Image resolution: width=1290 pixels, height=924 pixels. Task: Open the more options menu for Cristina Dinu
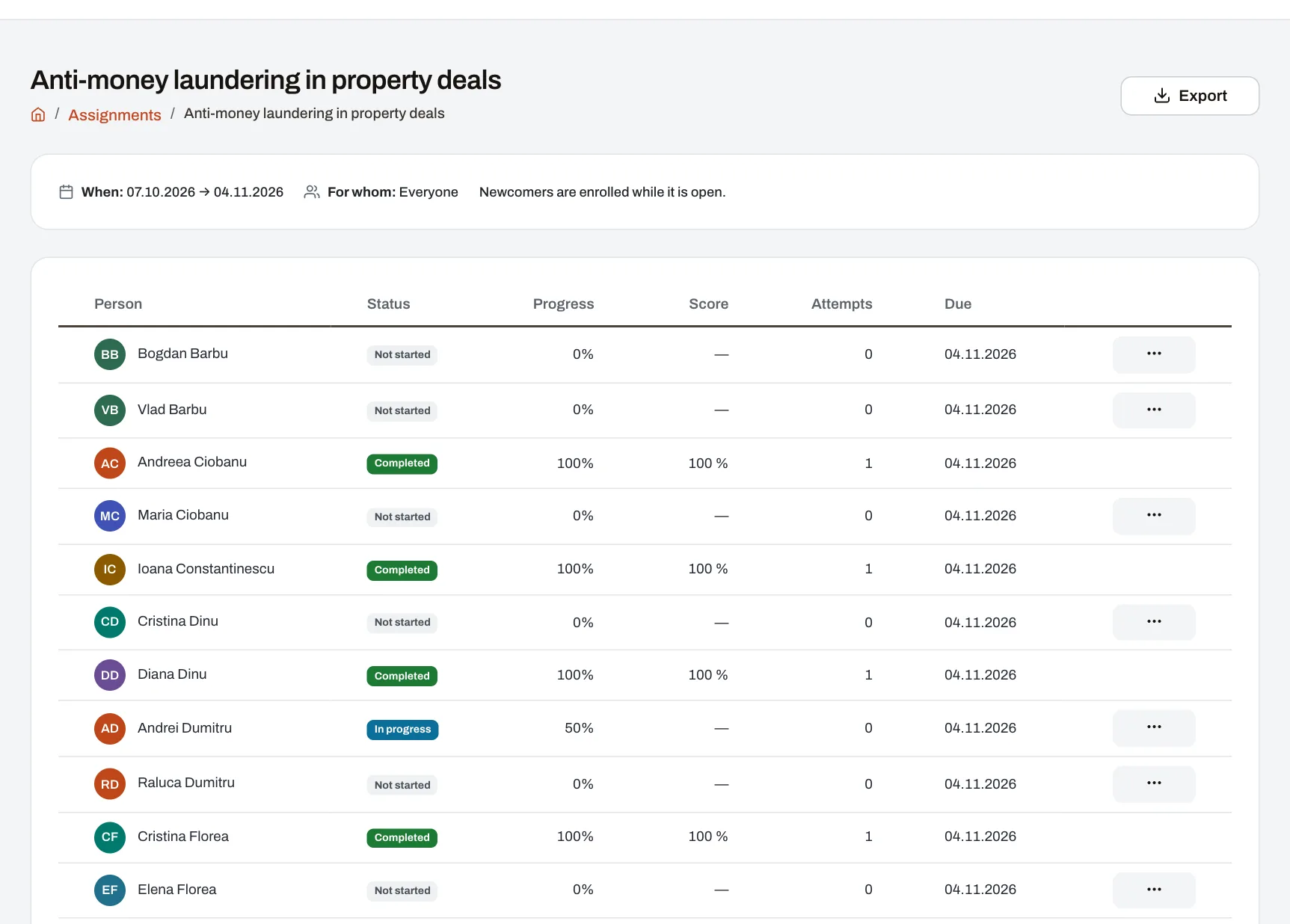(x=1154, y=622)
